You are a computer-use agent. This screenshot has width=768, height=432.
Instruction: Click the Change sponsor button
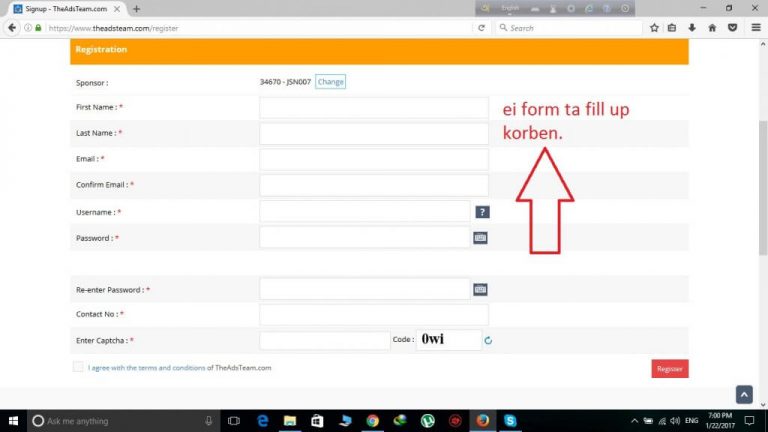coord(330,82)
